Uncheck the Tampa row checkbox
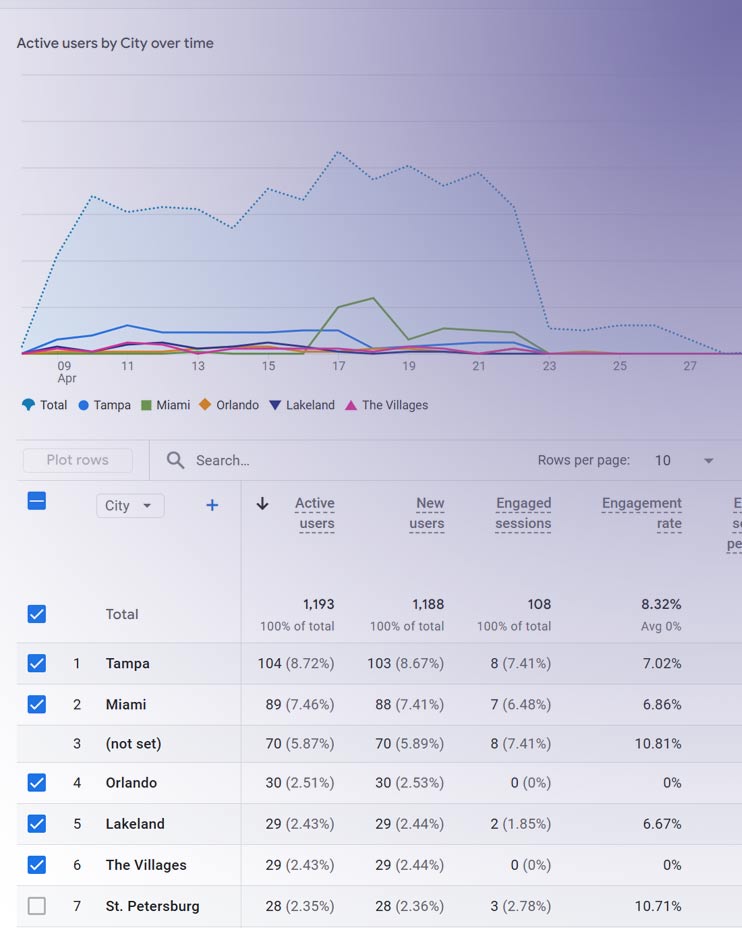 point(37,663)
